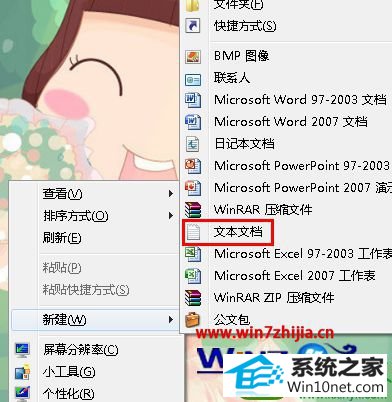Click the 联系人 contact card icon

[193, 79]
